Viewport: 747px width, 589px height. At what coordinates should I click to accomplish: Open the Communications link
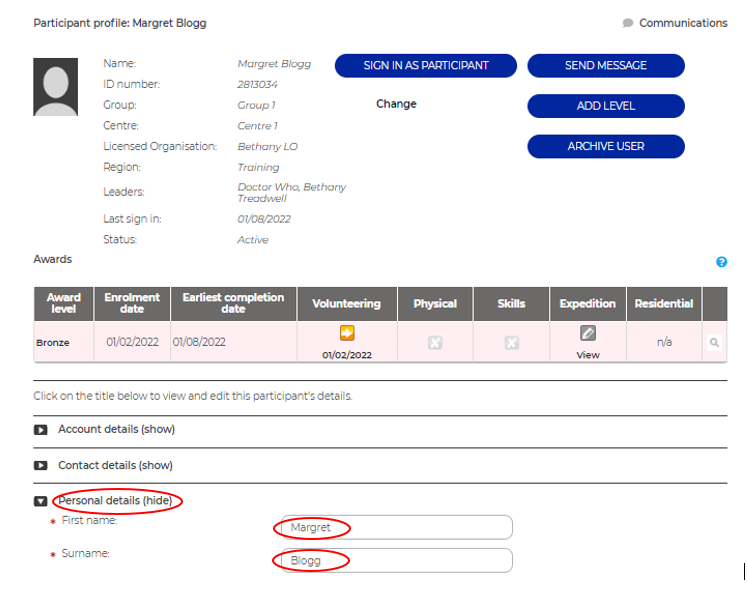tap(683, 23)
